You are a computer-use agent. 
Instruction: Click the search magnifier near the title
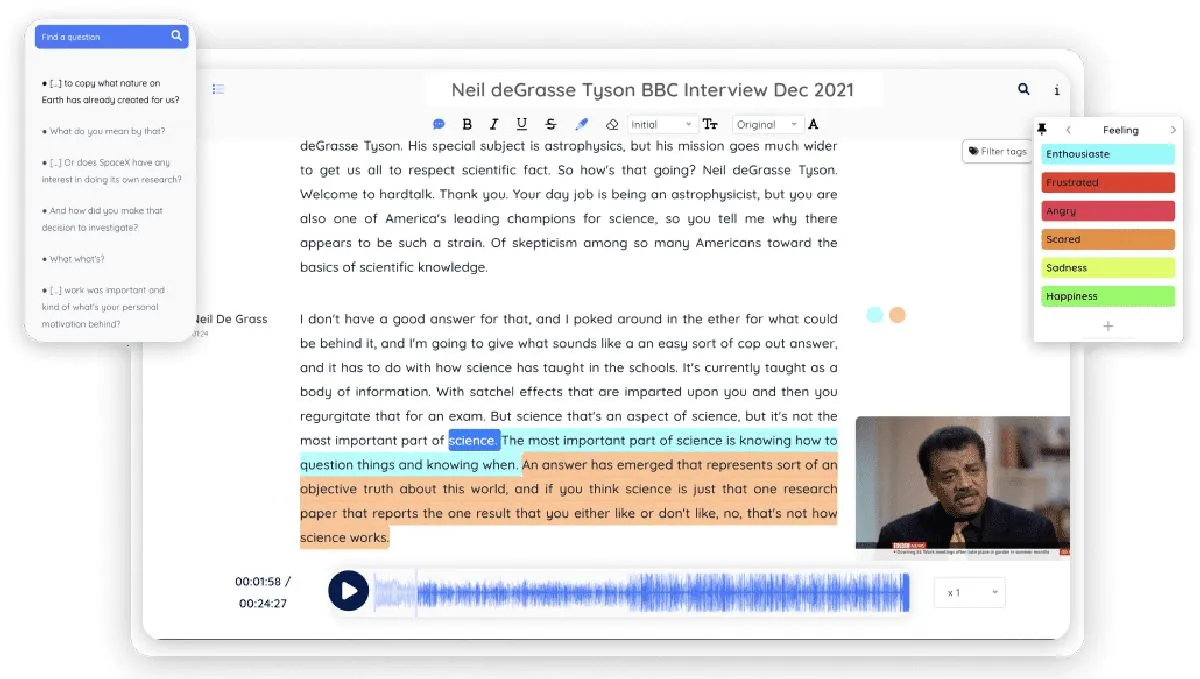tap(1024, 89)
